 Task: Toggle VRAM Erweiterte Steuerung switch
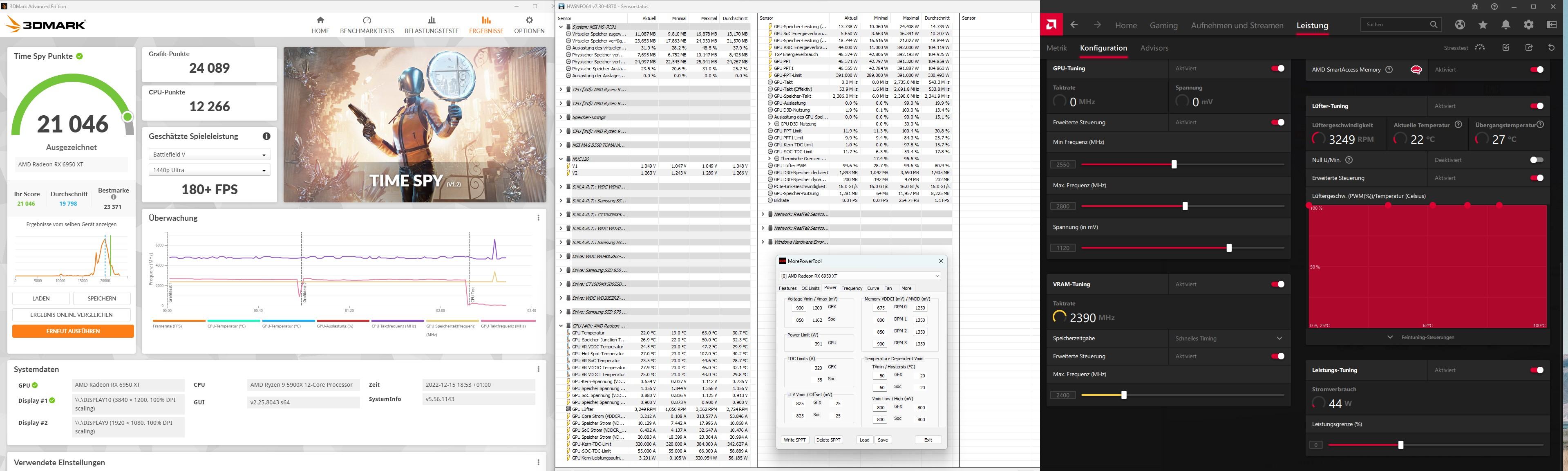1277,356
